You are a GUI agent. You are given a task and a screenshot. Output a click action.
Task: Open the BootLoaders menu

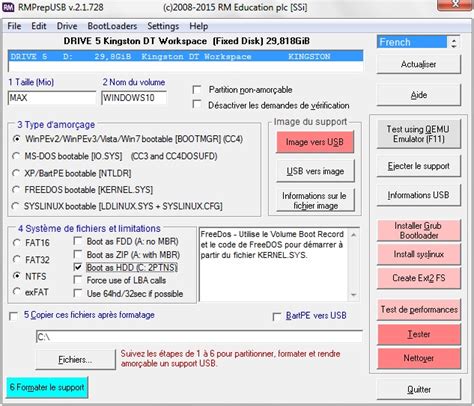(112, 26)
